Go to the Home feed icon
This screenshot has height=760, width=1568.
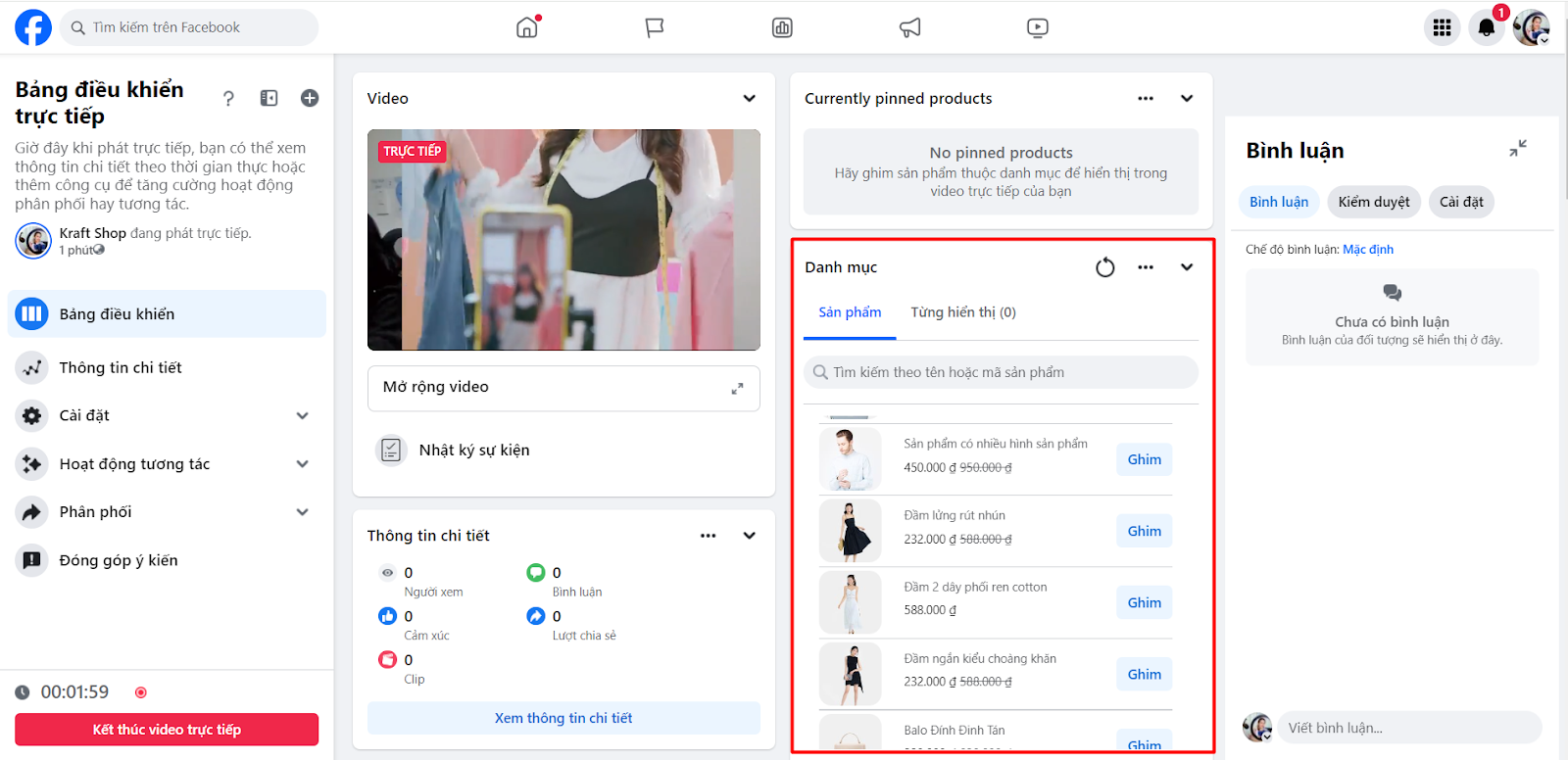(527, 27)
